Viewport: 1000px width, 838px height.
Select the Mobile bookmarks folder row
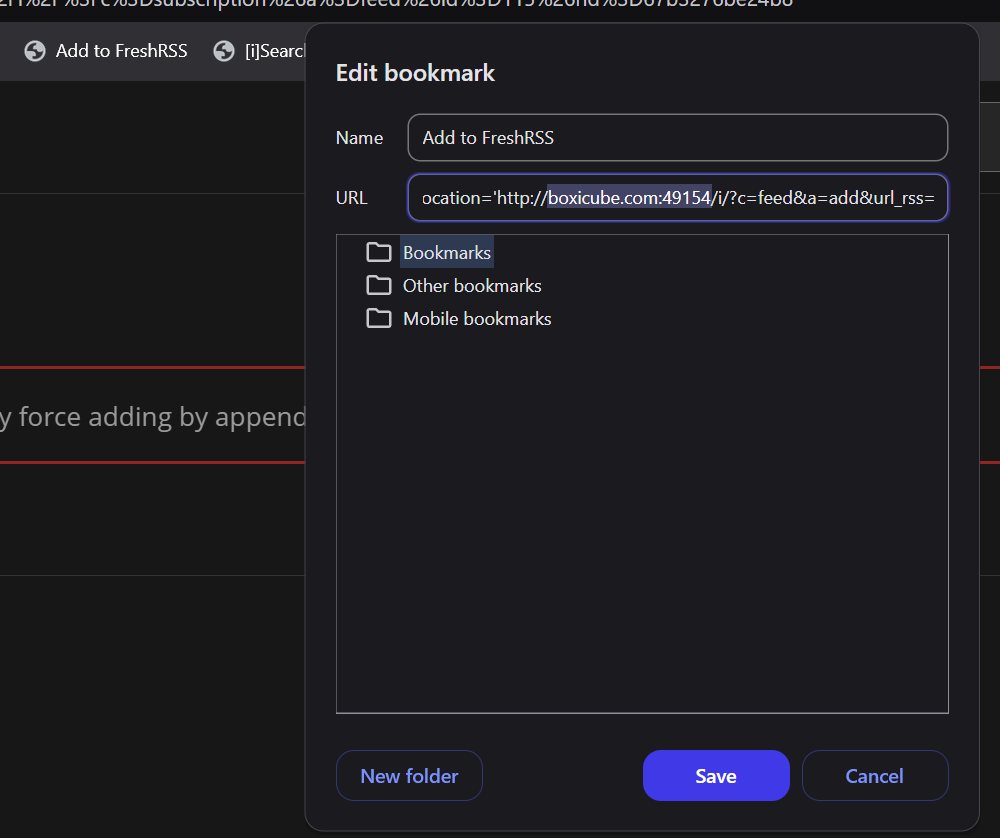tap(476, 319)
